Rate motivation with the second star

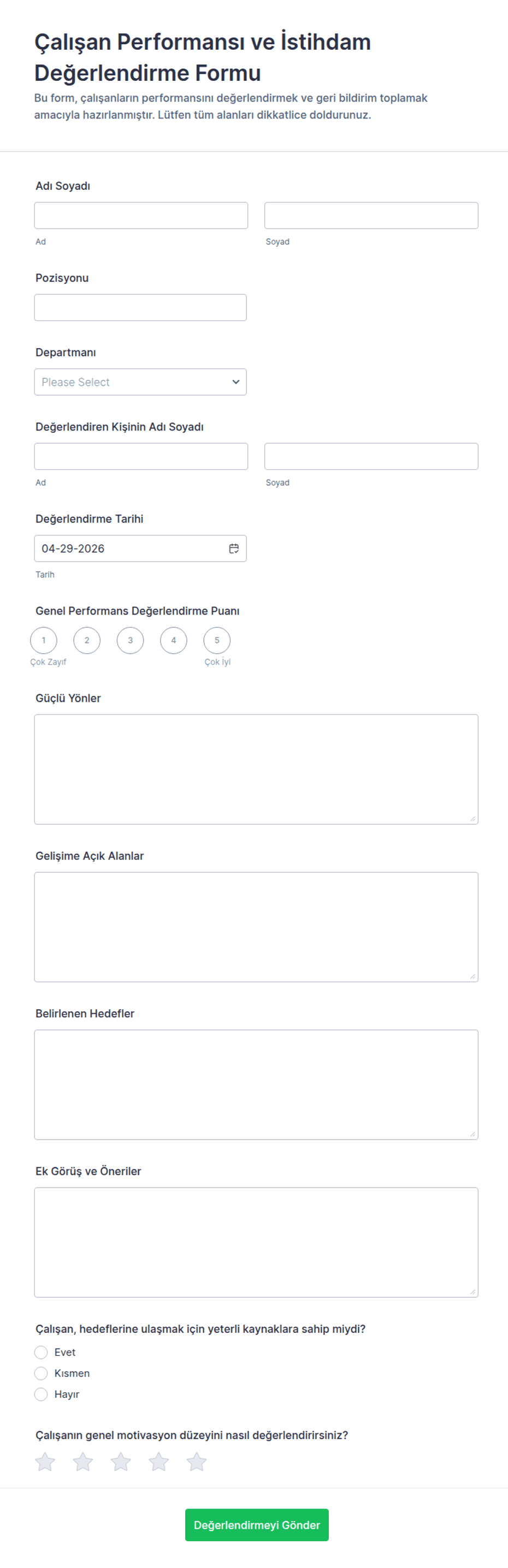[83, 1462]
